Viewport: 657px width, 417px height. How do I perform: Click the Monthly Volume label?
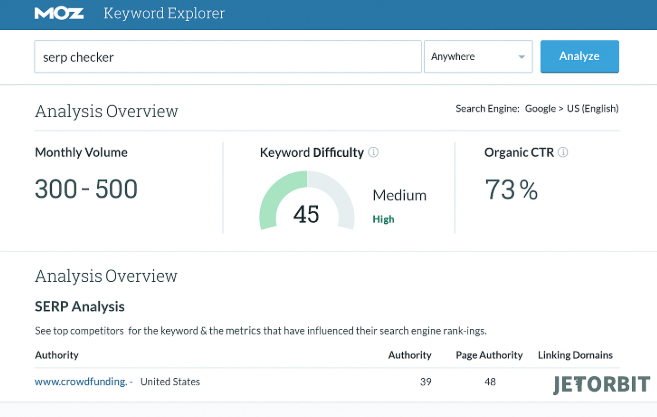point(81,153)
